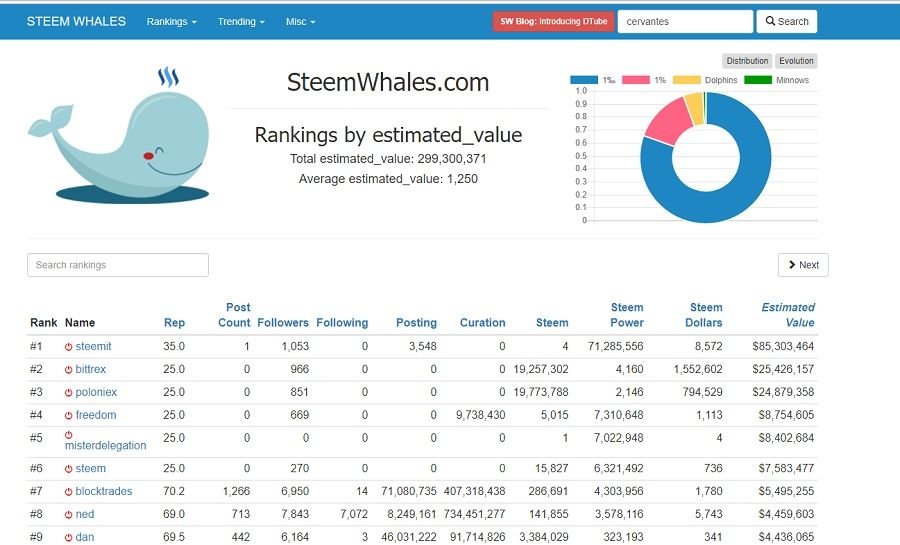This screenshot has height=545, width=900.
Task: Sort table by Post Count column
Action: point(234,315)
